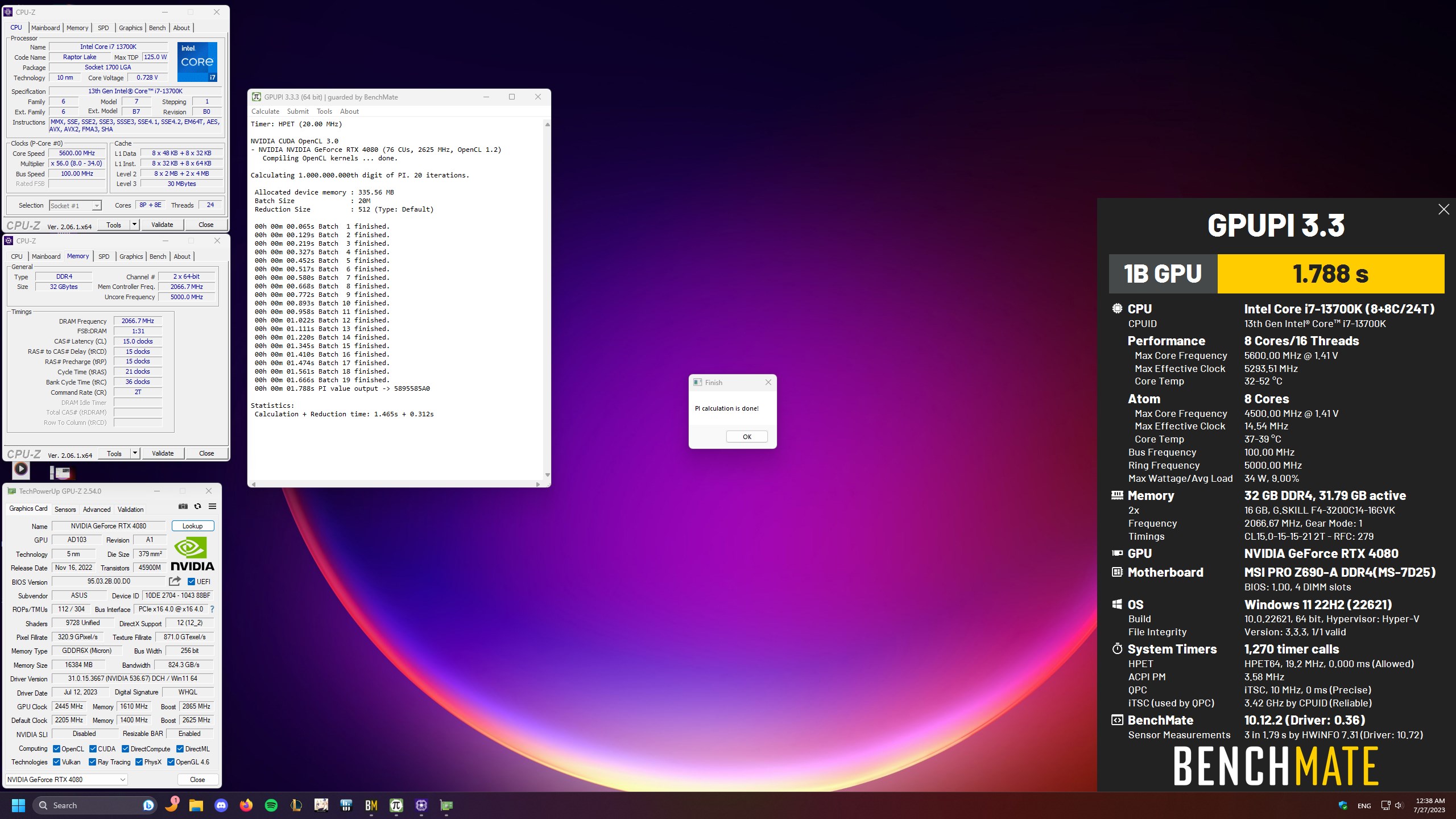Click Close in the CPU-Z Memory window
1456x819 pixels.
coord(206,453)
